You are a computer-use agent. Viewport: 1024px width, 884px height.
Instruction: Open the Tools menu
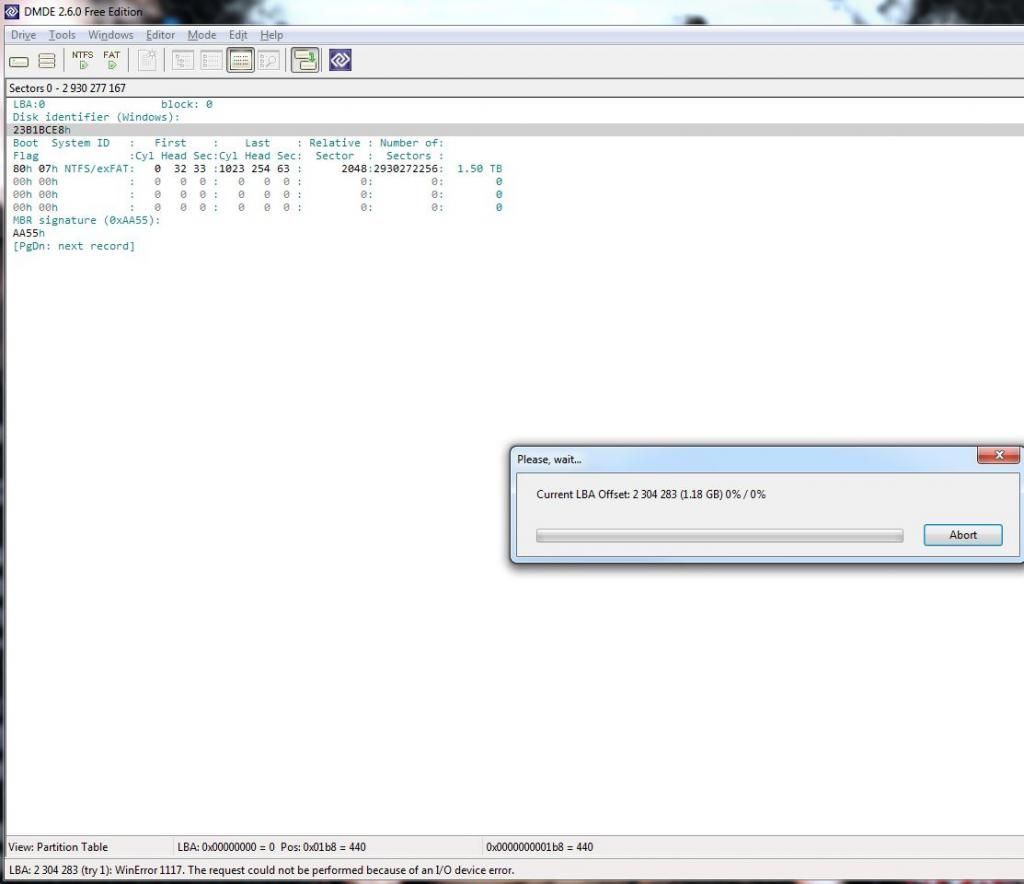(62, 35)
